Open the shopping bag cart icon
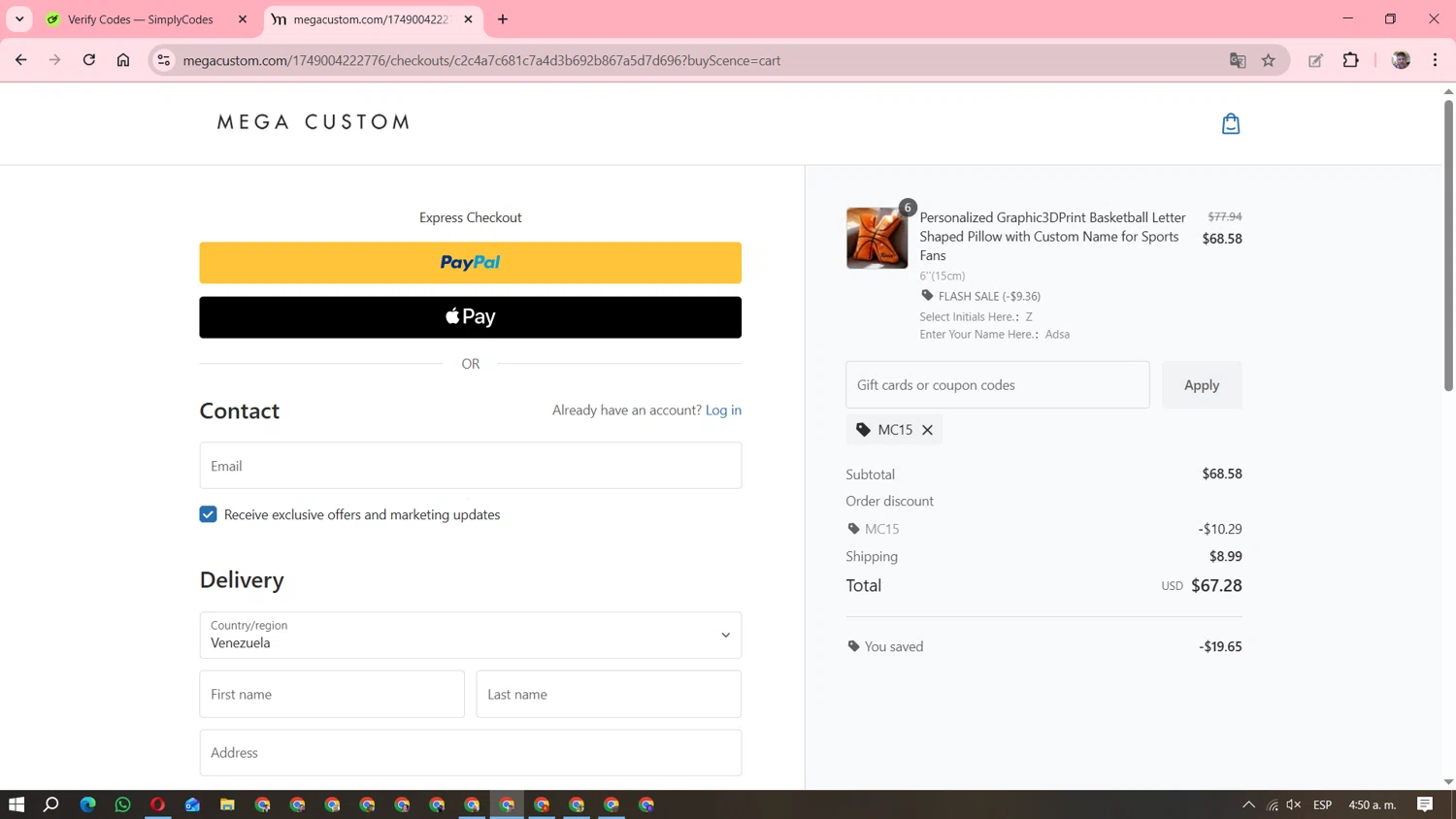Image resolution: width=1456 pixels, height=819 pixels. coord(1230,123)
